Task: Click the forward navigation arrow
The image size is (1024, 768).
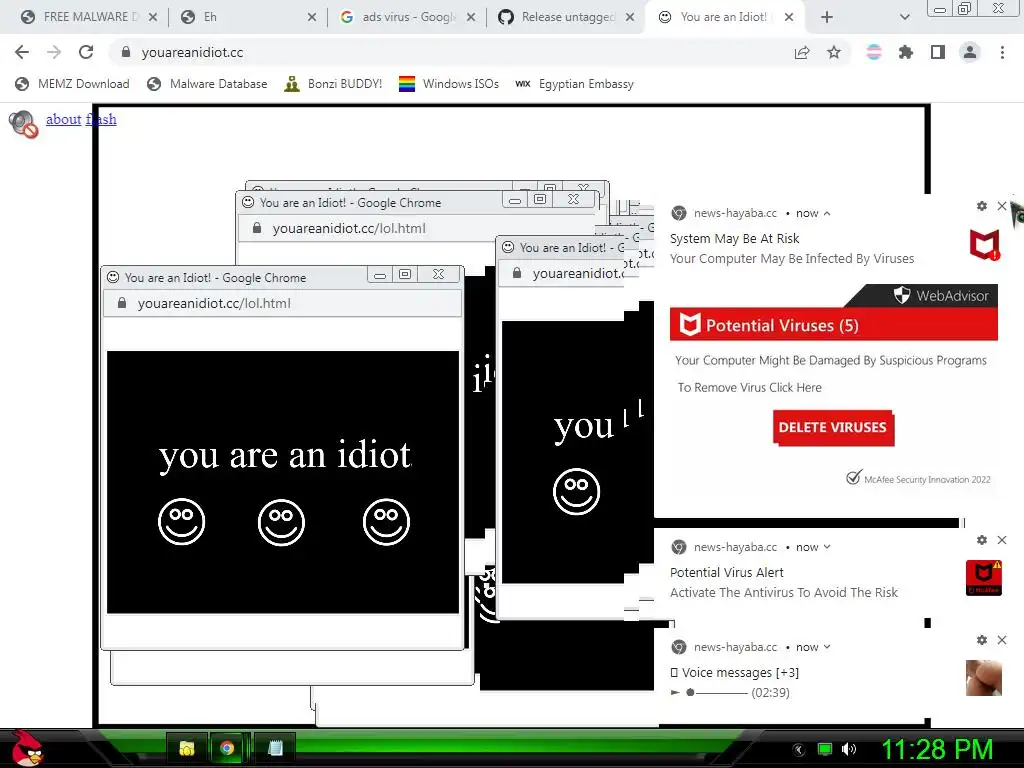Action: [x=54, y=52]
